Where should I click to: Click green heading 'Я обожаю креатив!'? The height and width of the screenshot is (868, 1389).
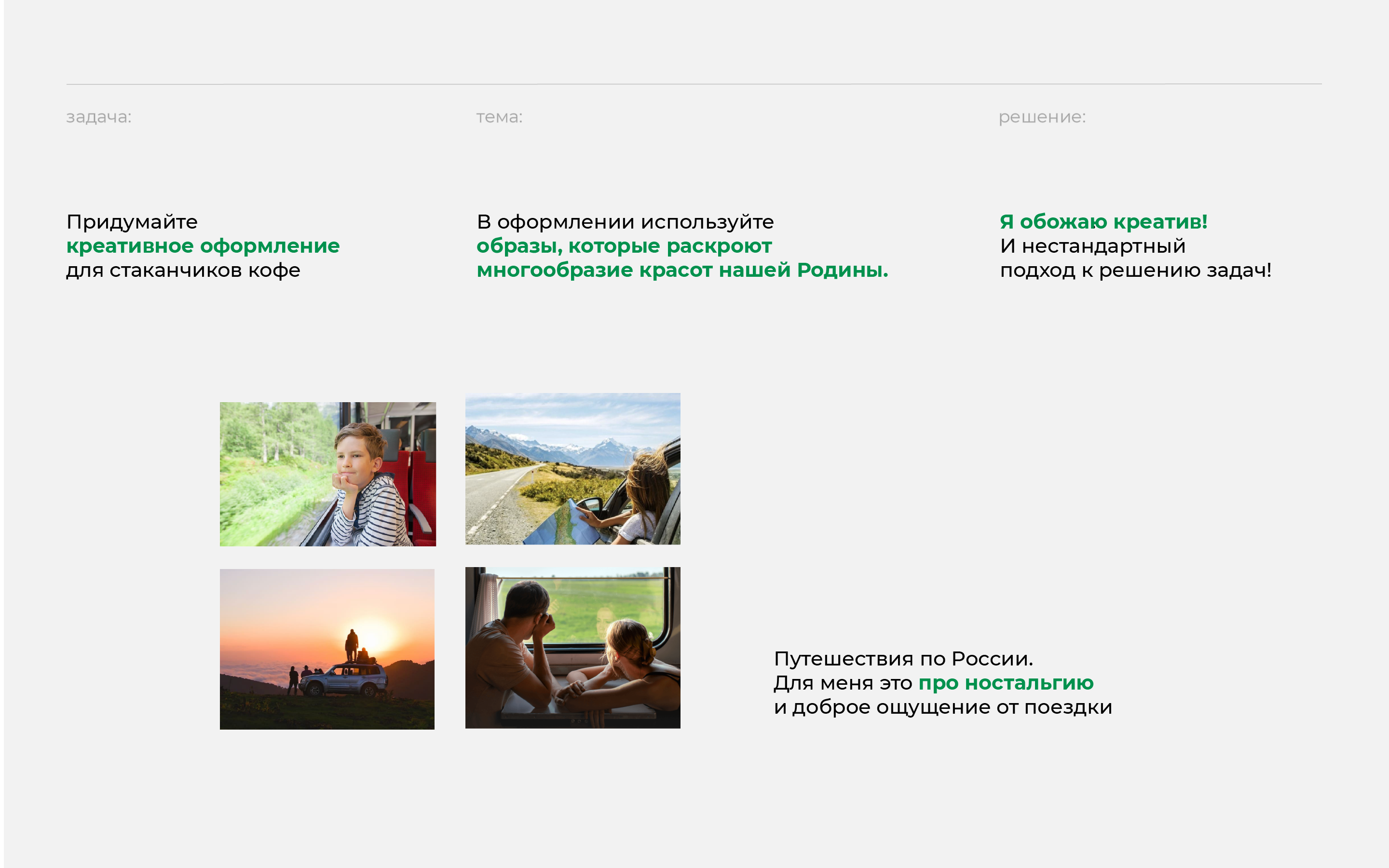coord(1103,222)
